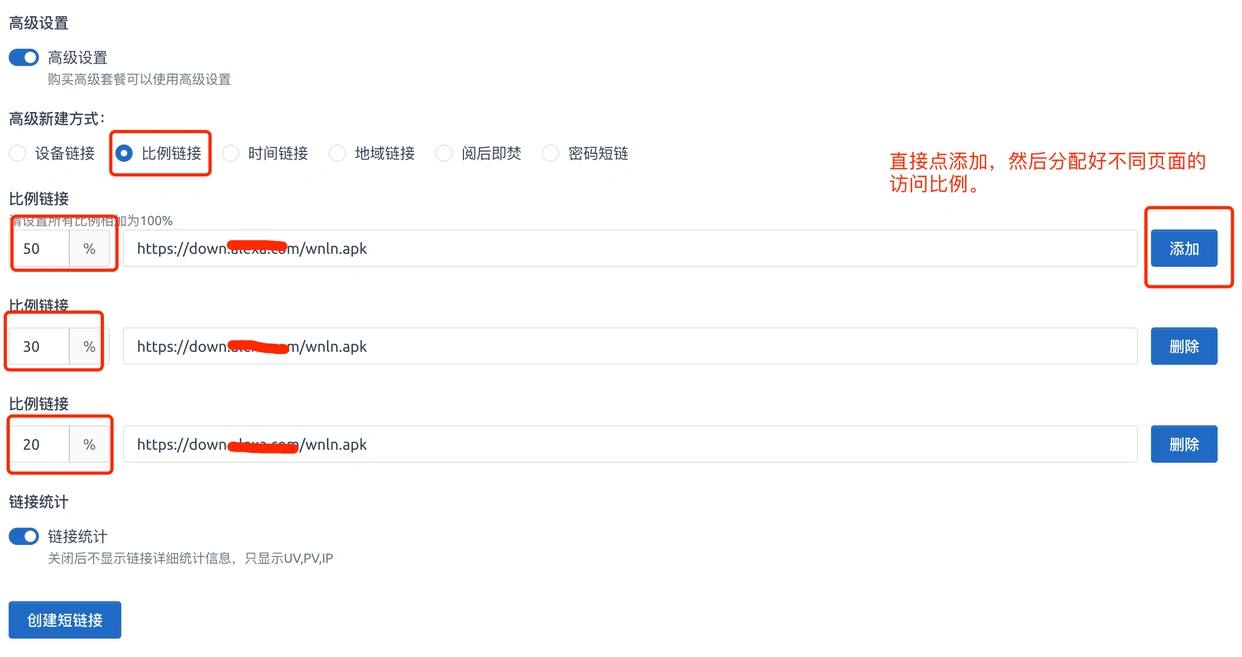Choose the 时间链接 creation method
The width and height of the screenshot is (1242, 657).
click(231, 153)
